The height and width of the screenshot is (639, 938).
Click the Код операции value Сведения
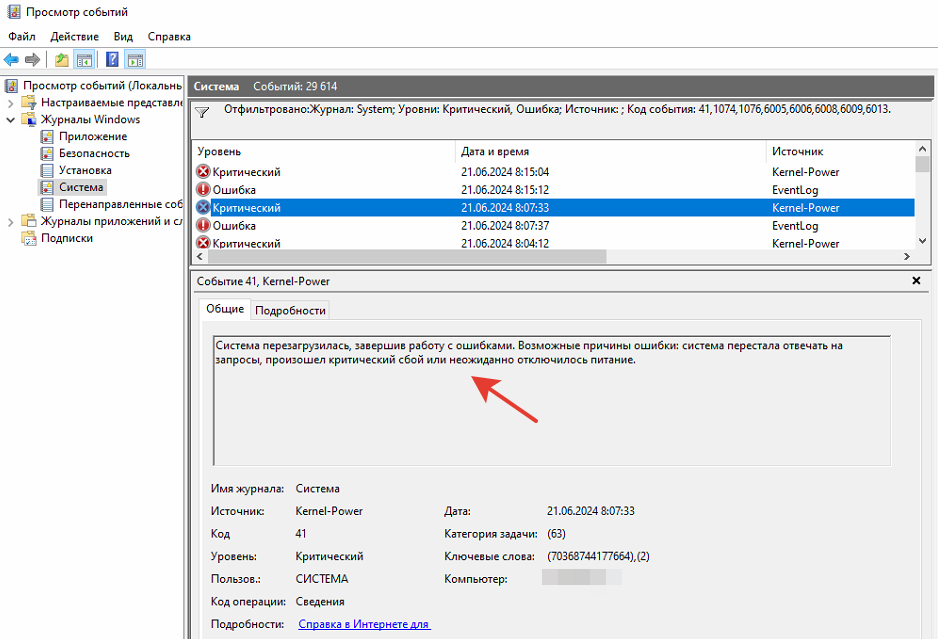[320, 602]
